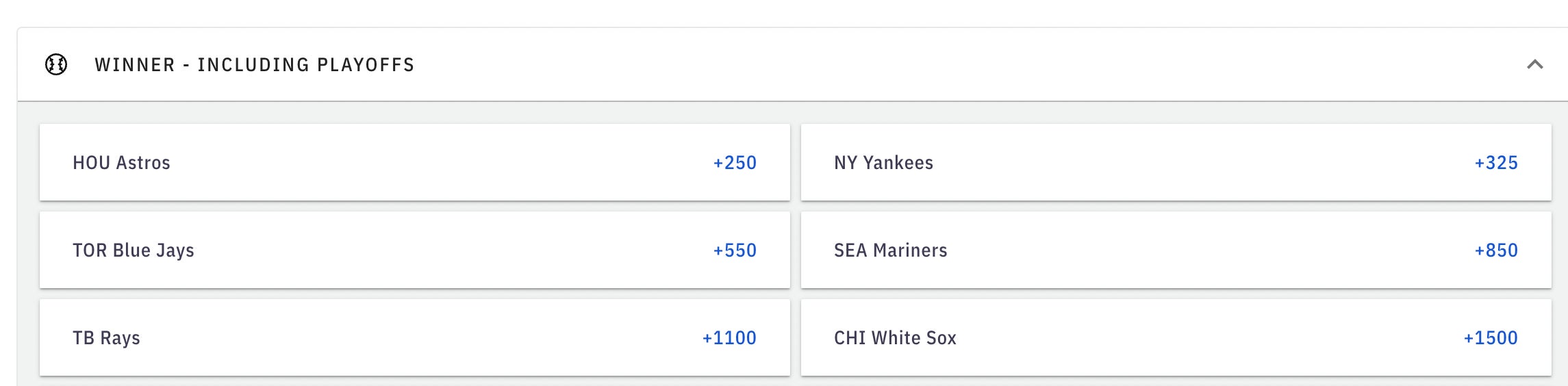Click the +325 odds value

pos(1496,163)
